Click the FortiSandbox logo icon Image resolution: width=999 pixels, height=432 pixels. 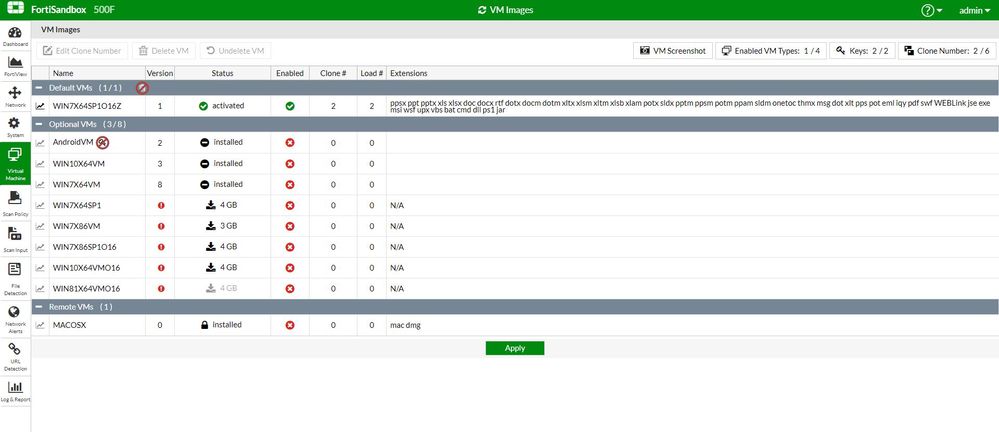click(x=15, y=10)
